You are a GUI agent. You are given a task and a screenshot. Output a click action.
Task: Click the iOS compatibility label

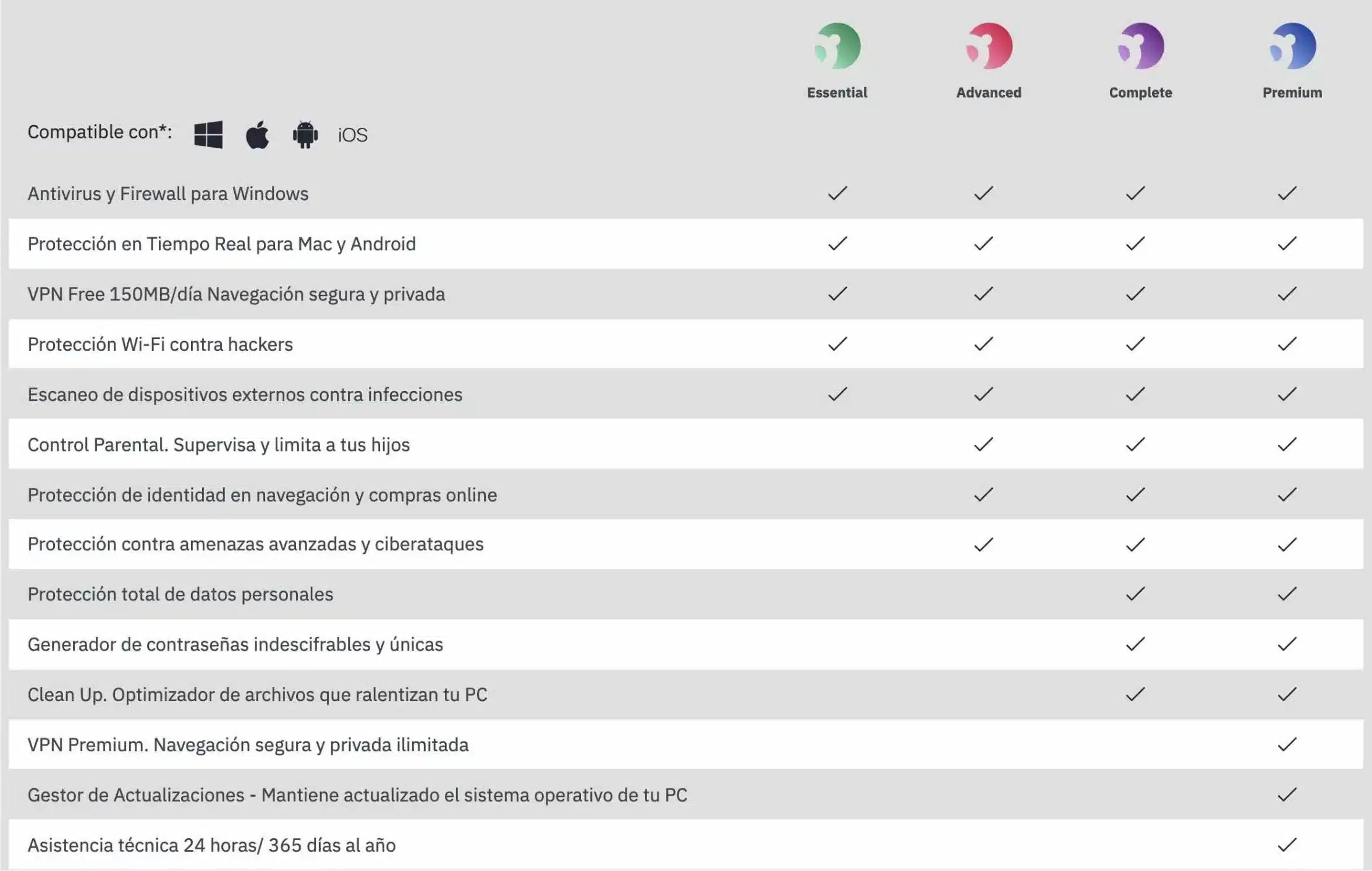353,135
